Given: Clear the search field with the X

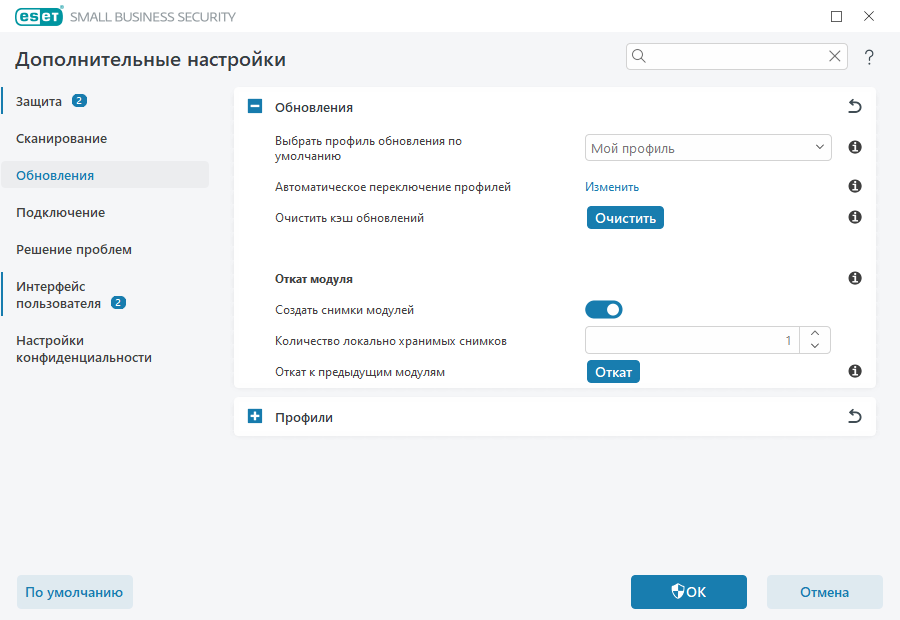Looking at the screenshot, I should (835, 56).
